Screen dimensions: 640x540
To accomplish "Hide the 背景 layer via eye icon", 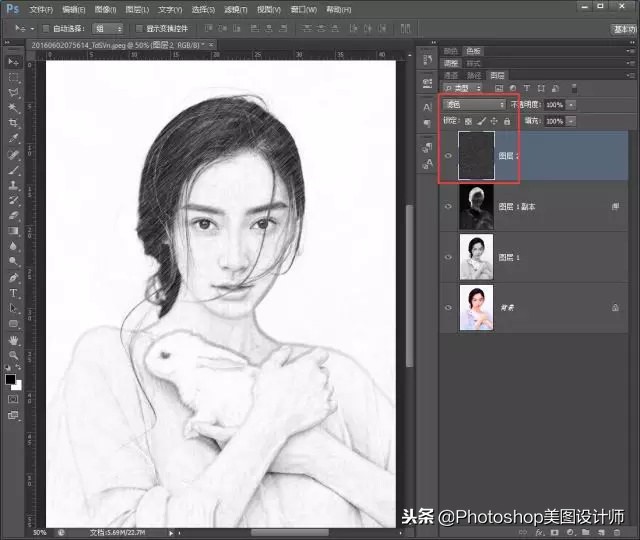I will pos(448,307).
